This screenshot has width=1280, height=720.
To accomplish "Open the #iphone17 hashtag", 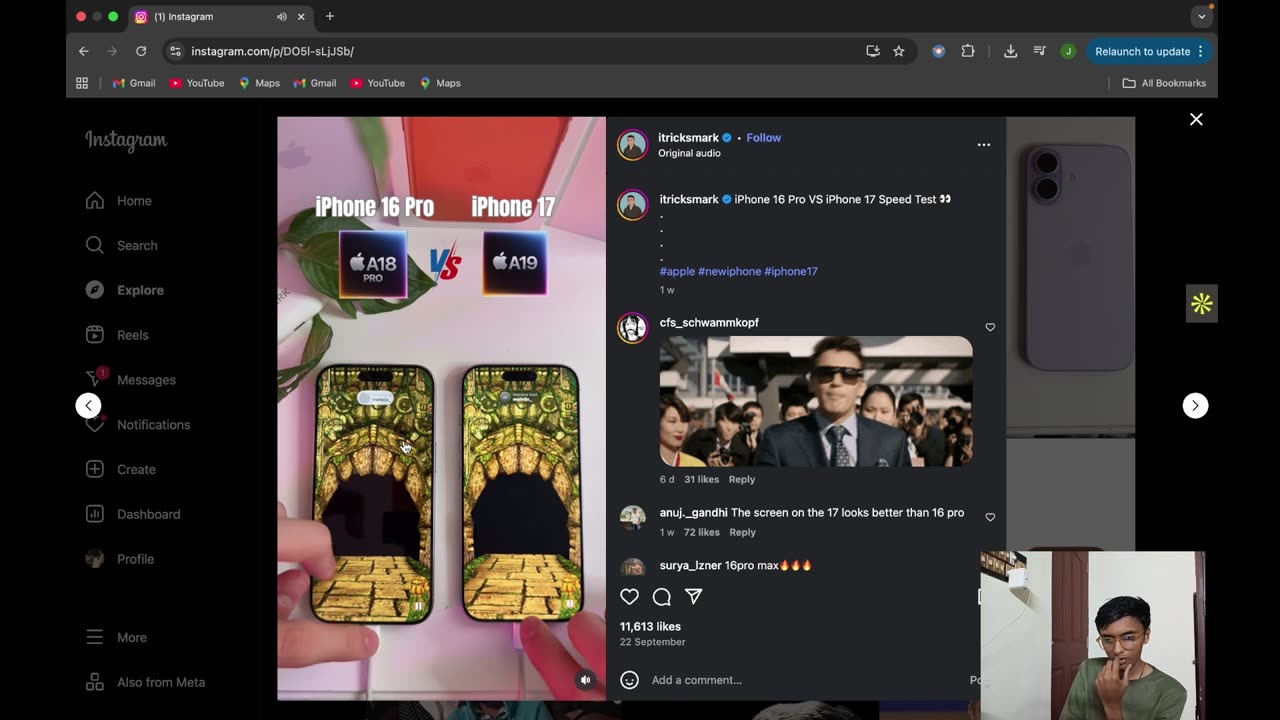I will [x=791, y=271].
